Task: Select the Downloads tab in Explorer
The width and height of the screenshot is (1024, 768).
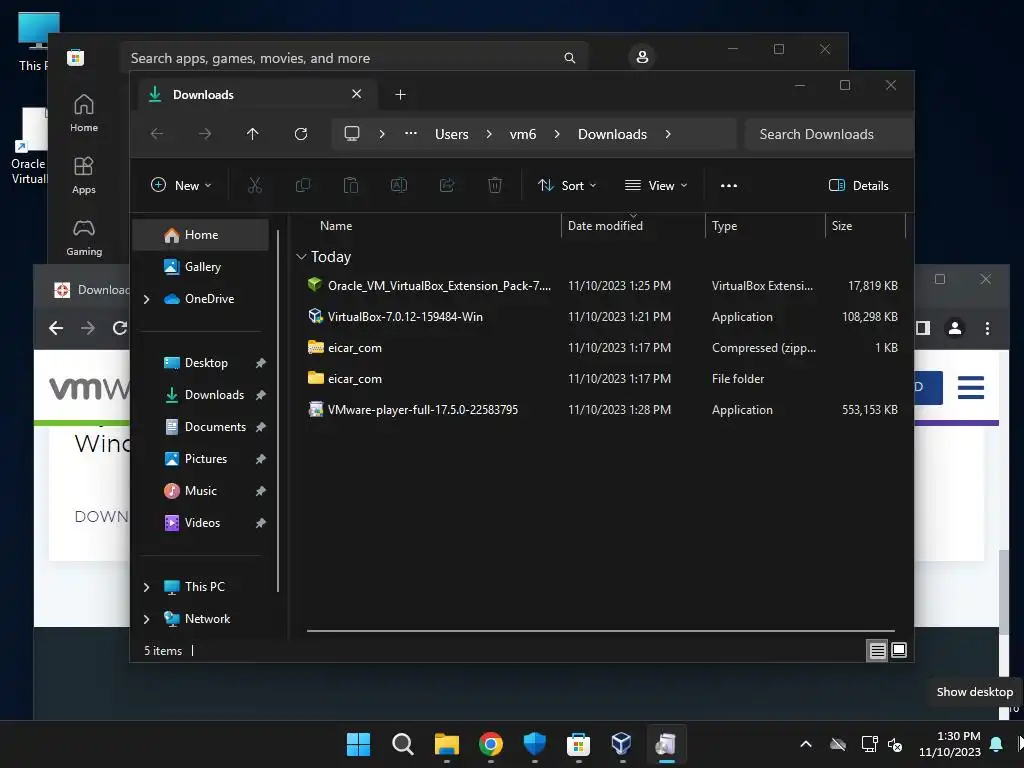Action: click(x=255, y=95)
